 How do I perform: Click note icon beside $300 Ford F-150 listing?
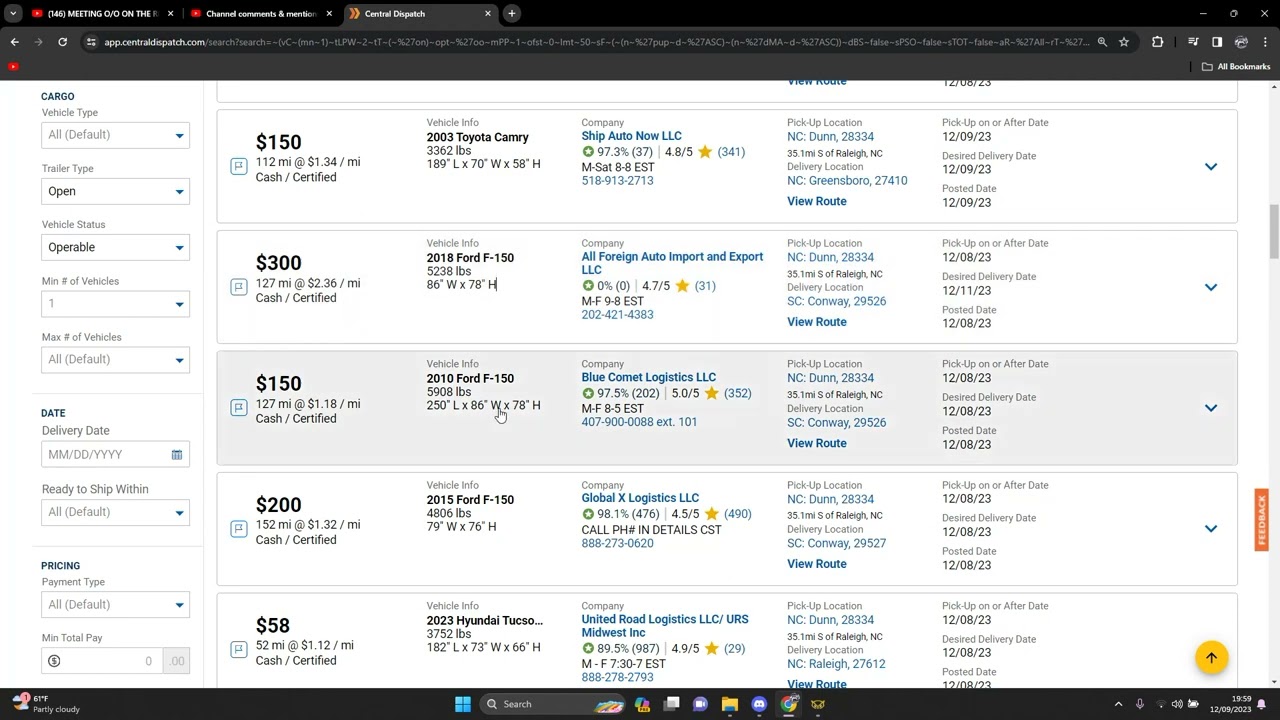coord(239,287)
